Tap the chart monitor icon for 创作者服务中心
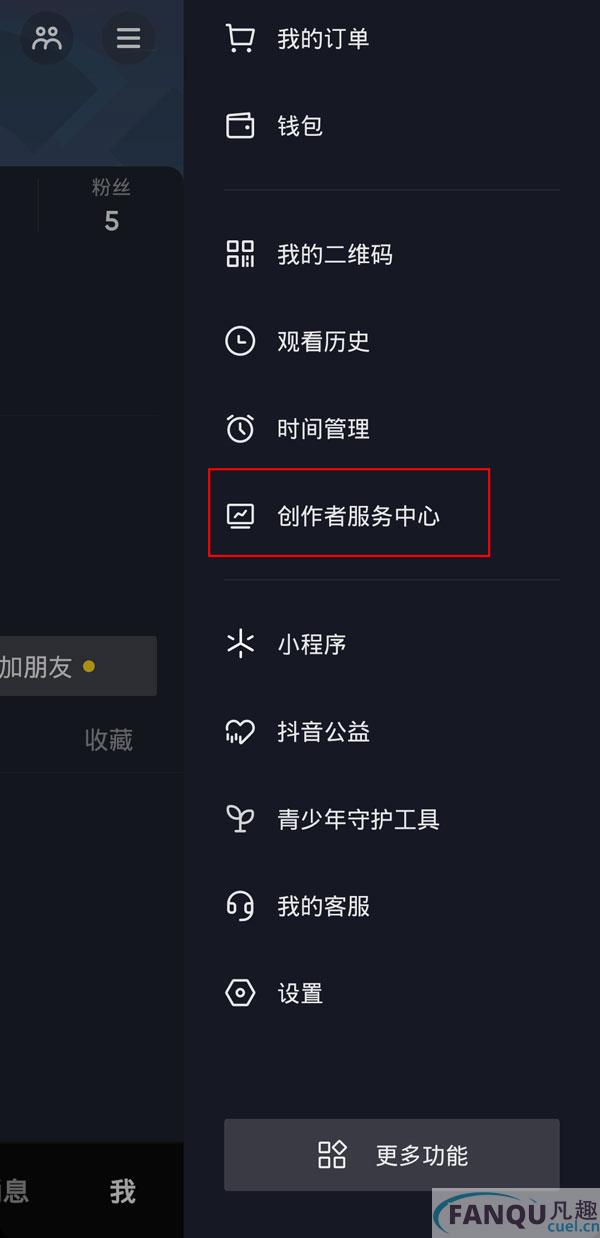 (240, 516)
